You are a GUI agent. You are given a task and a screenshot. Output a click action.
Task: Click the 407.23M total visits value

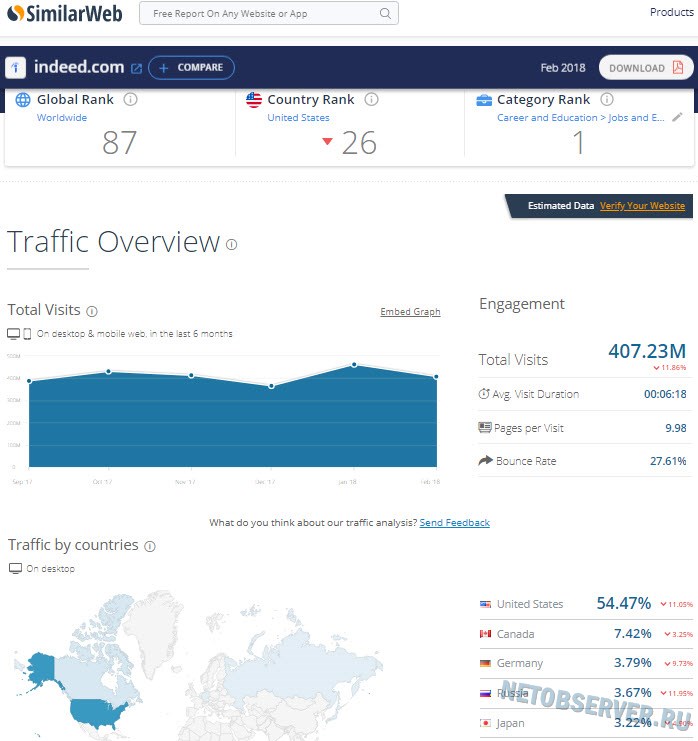pos(647,351)
